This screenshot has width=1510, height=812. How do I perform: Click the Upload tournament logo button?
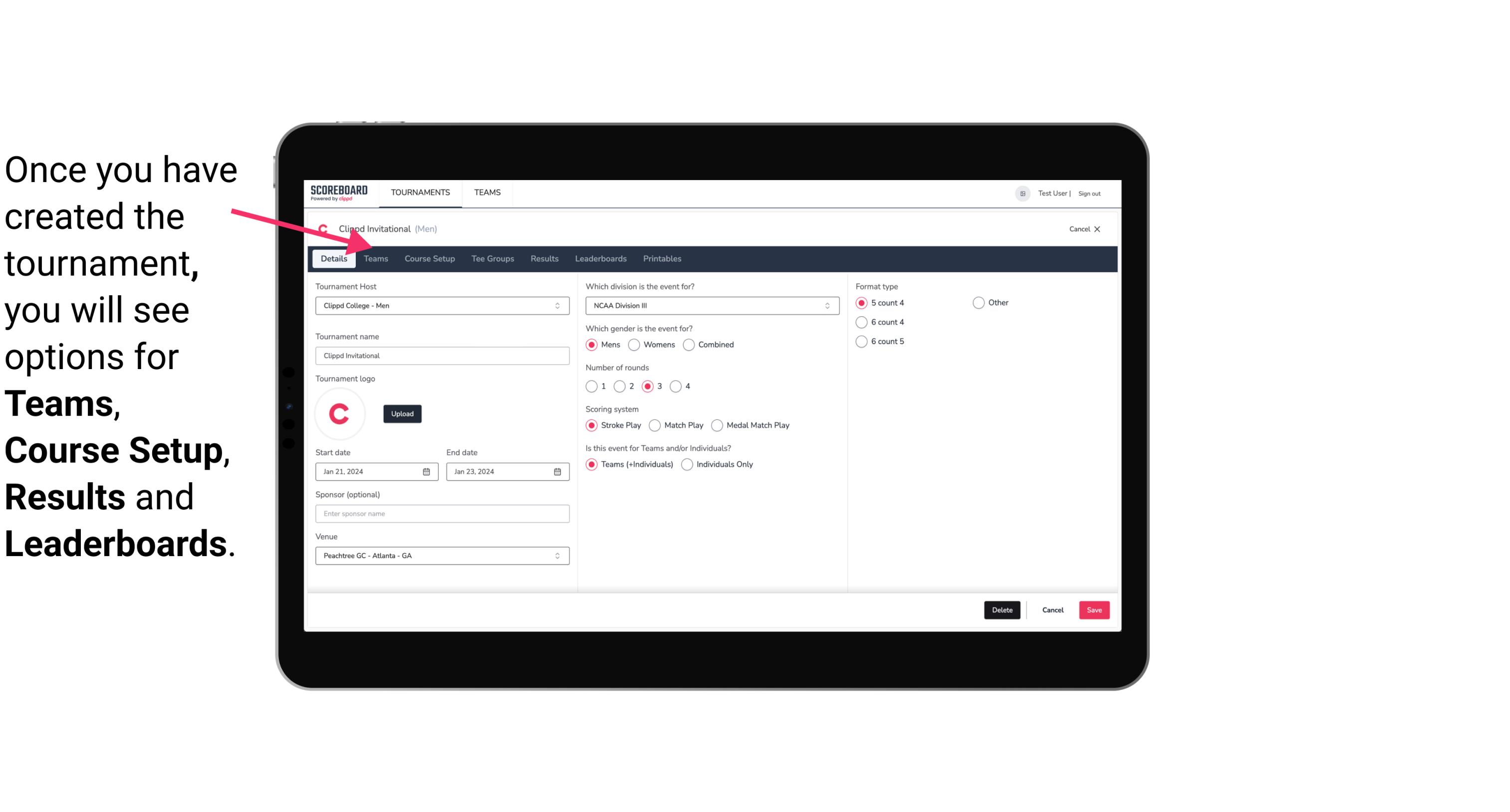coord(402,414)
